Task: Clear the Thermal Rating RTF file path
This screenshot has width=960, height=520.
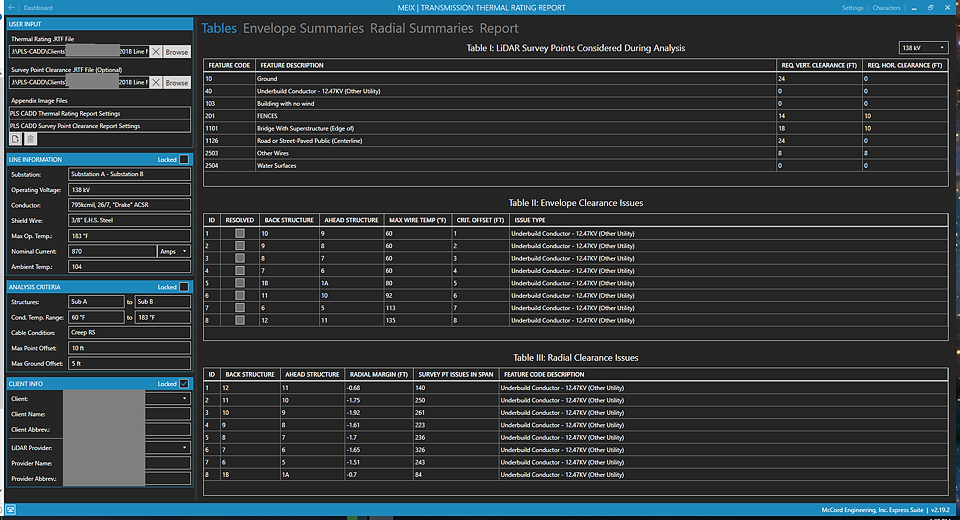Action: 155,51
